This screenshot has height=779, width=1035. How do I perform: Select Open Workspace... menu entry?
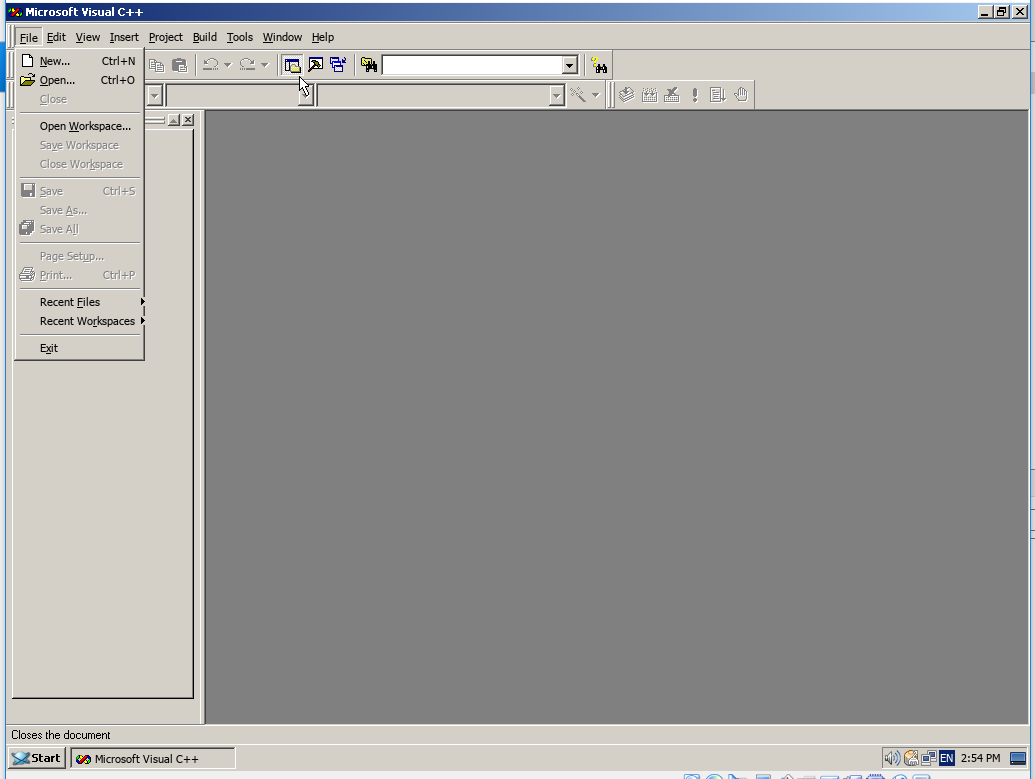coord(85,126)
